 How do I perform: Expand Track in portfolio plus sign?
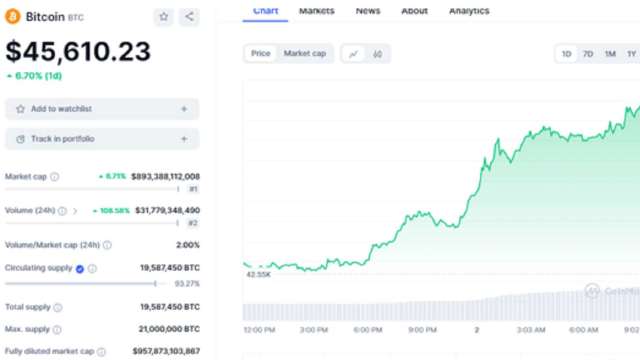tap(184, 139)
